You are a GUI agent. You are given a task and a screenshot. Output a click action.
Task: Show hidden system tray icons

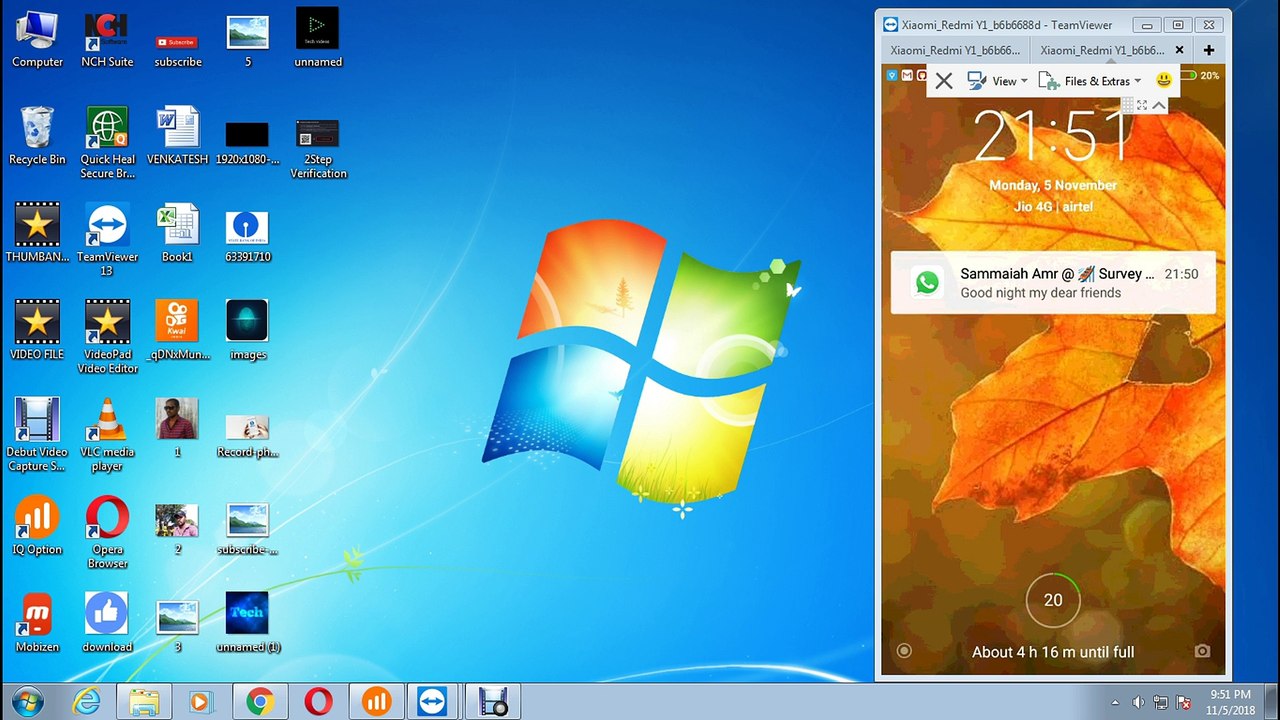tap(1115, 702)
